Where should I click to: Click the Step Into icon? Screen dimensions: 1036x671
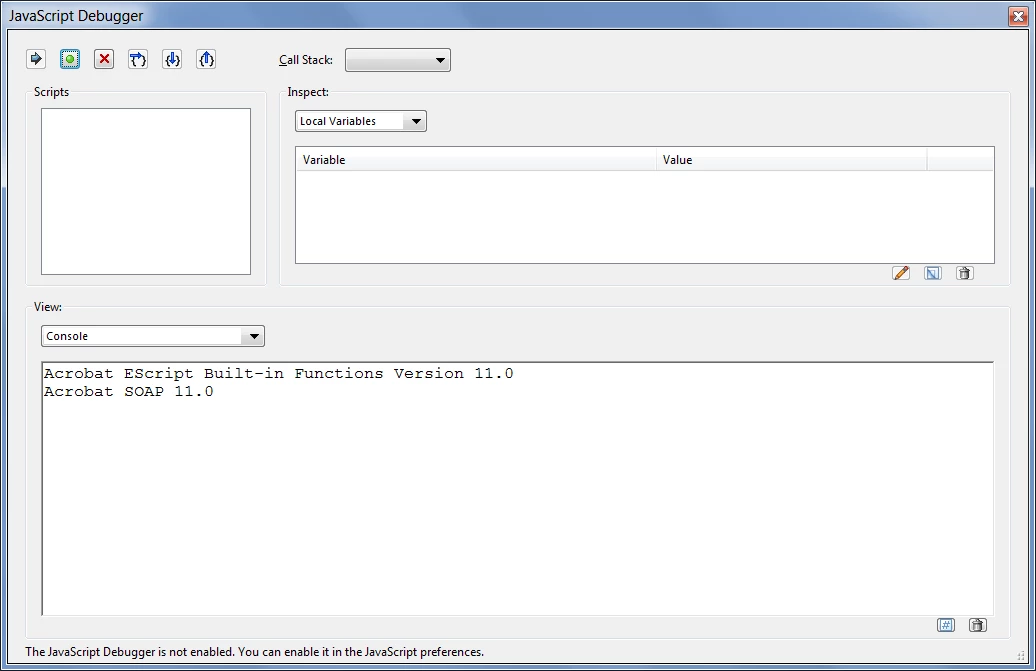(x=172, y=59)
